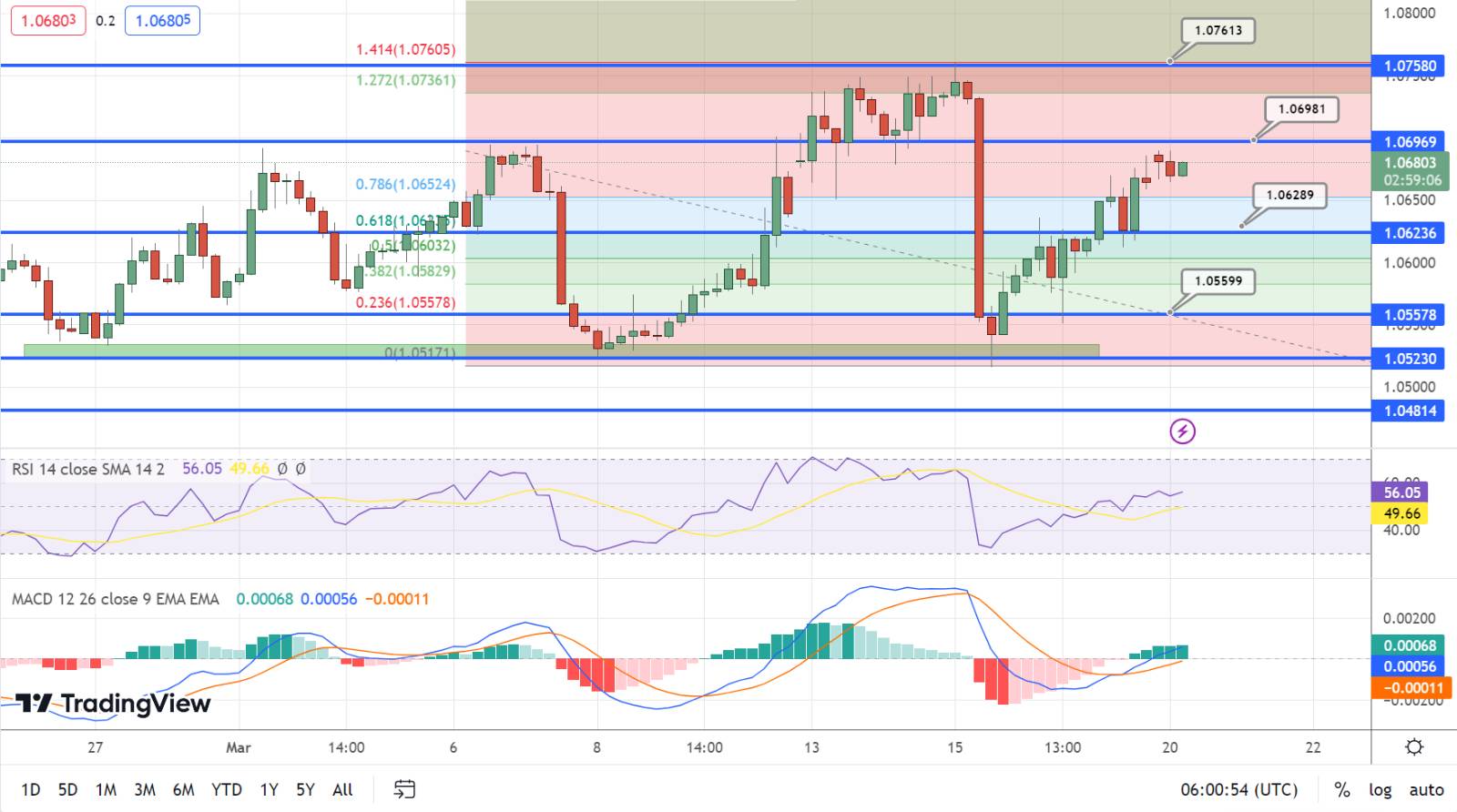Switch to the YTD time range
The height and width of the screenshot is (812, 1457).
tap(226, 789)
